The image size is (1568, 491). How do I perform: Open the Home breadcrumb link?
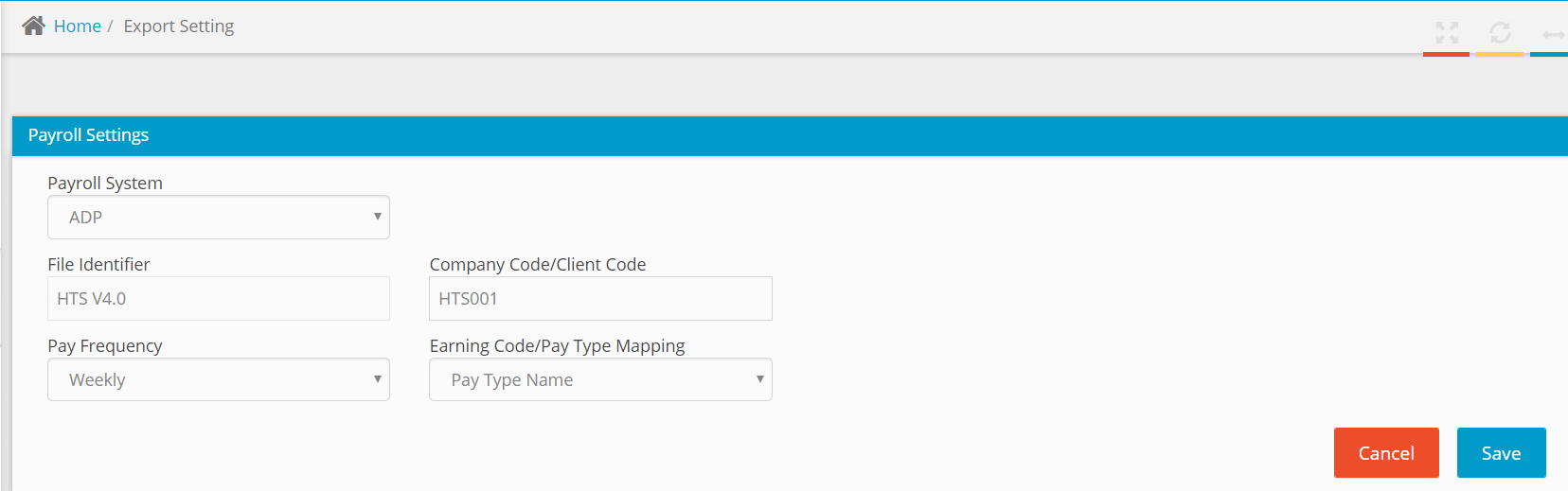click(77, 26)
